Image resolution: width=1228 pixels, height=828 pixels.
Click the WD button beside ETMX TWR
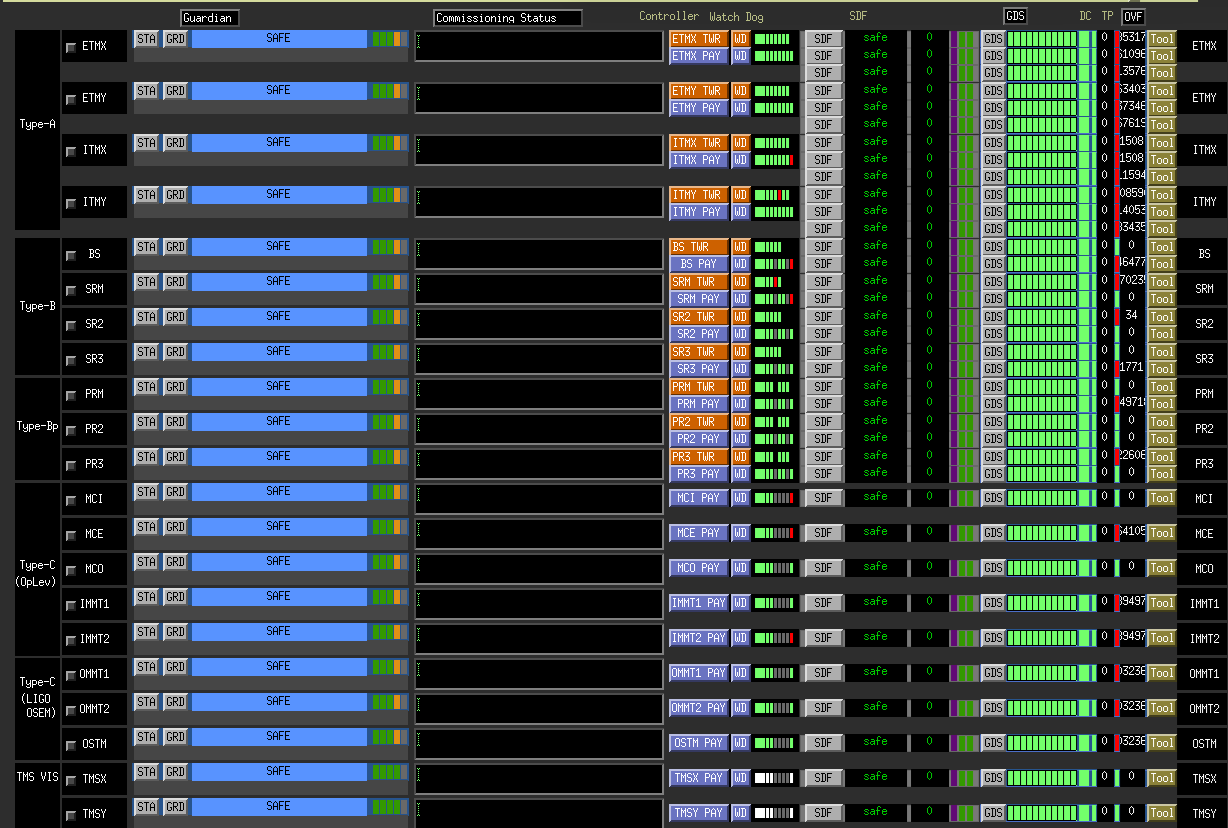point(740,38)
